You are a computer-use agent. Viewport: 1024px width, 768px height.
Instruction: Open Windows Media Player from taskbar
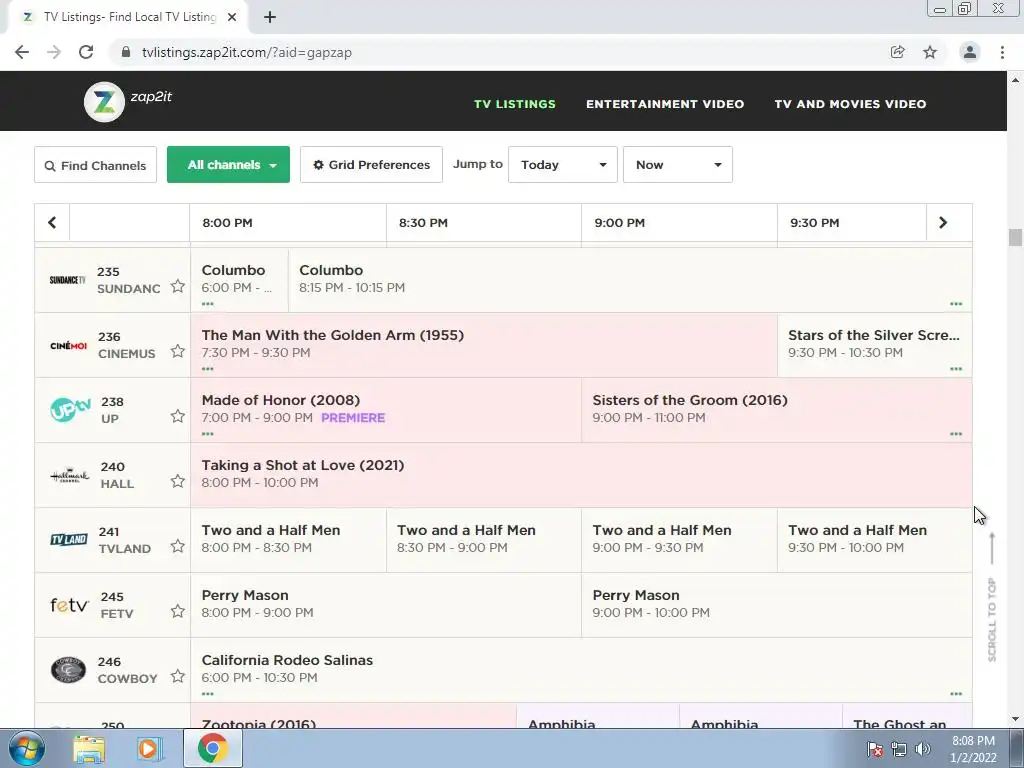click(x=149, y=749)
